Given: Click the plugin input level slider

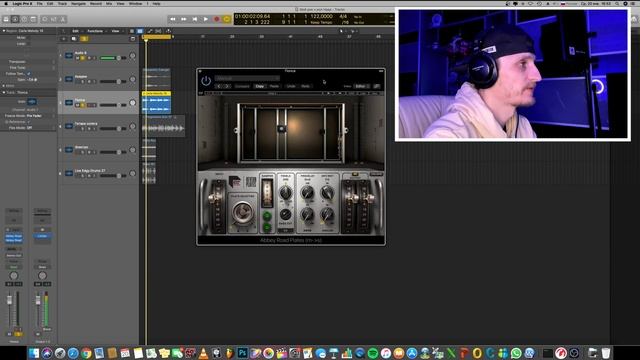Looking at the screenshot, I should pos(217,207).
